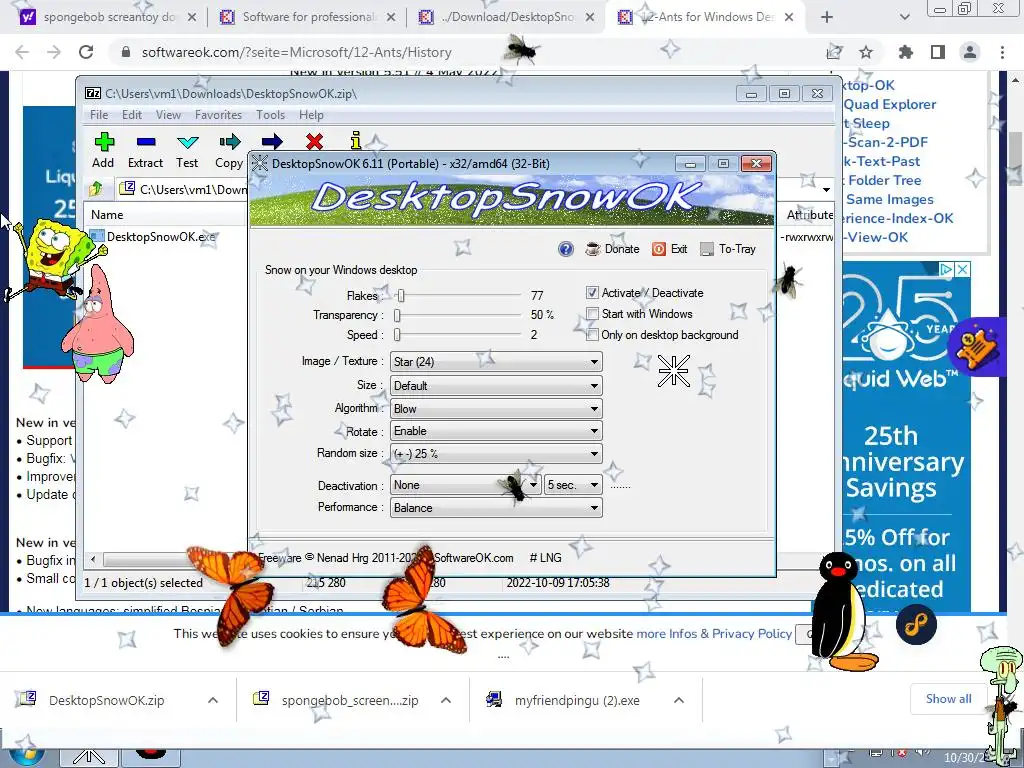Open the 5 sec. dropdown
Screen dimensions: 1024x768
[573, 485]
